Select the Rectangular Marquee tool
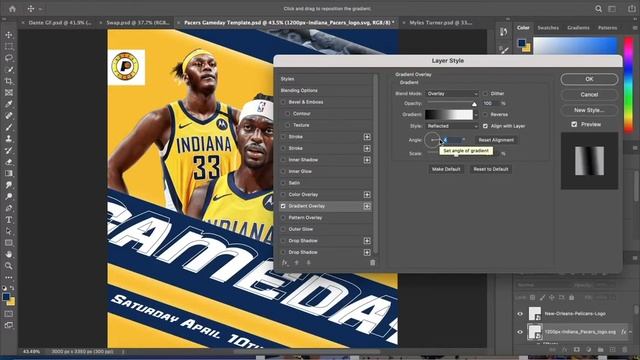Viewport: 640px width, 360px height. coord(9,47)
